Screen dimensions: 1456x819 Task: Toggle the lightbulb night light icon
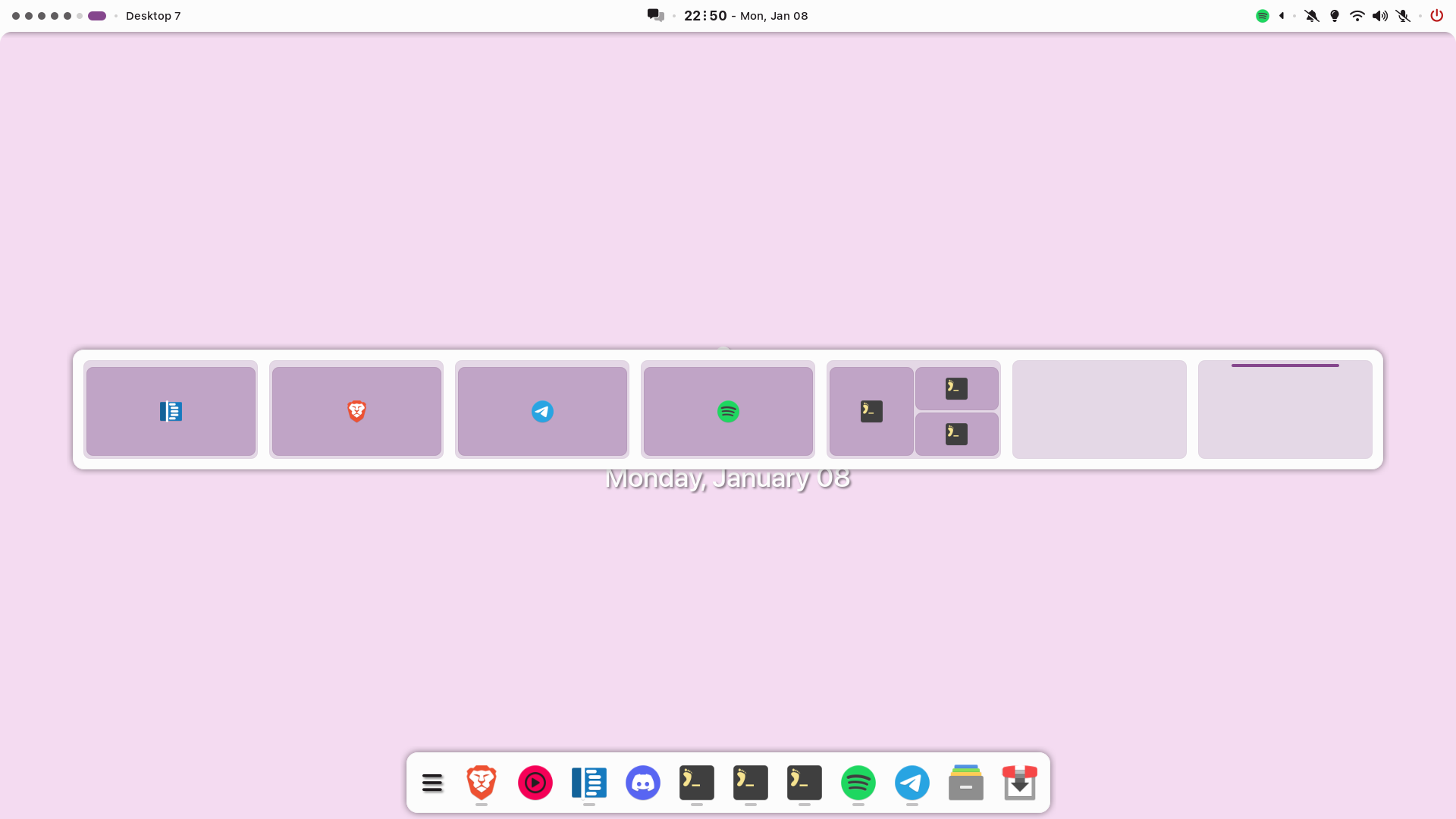(1335, 16)
